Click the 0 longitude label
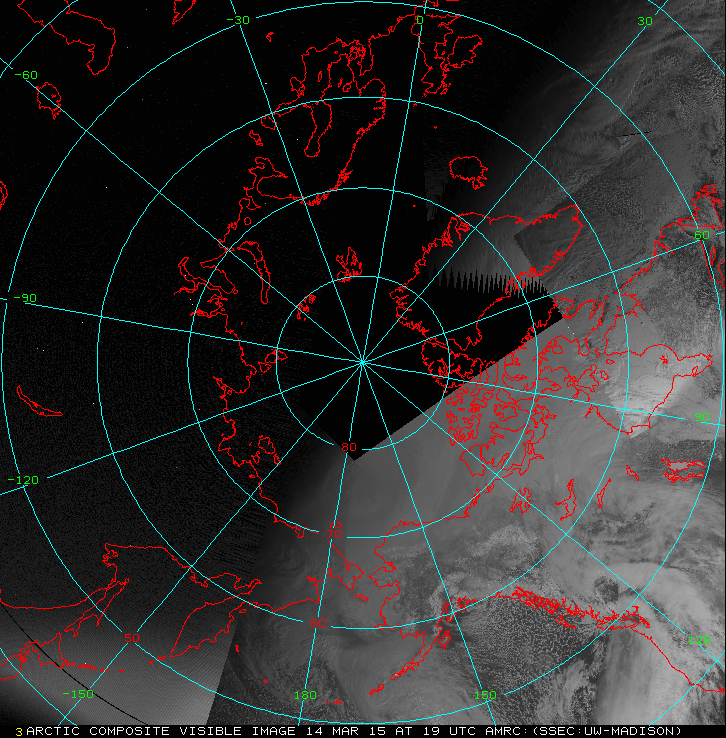The height and width of the screenshot is (738, 726). pos(420,20)
